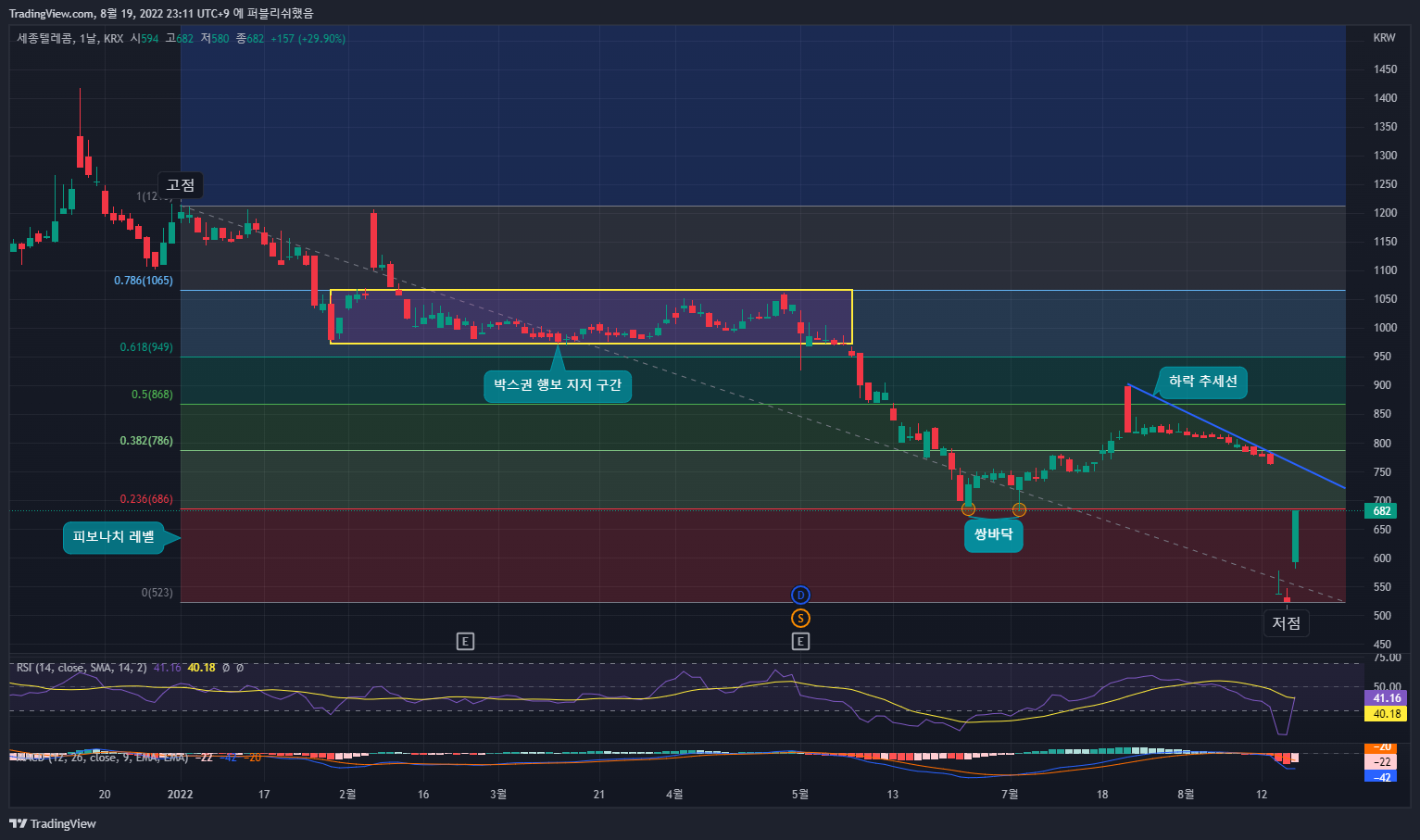Click the 0.5(868) Fibonacci level label
This screenshot has width=1420, height=840.
[152, 395]
